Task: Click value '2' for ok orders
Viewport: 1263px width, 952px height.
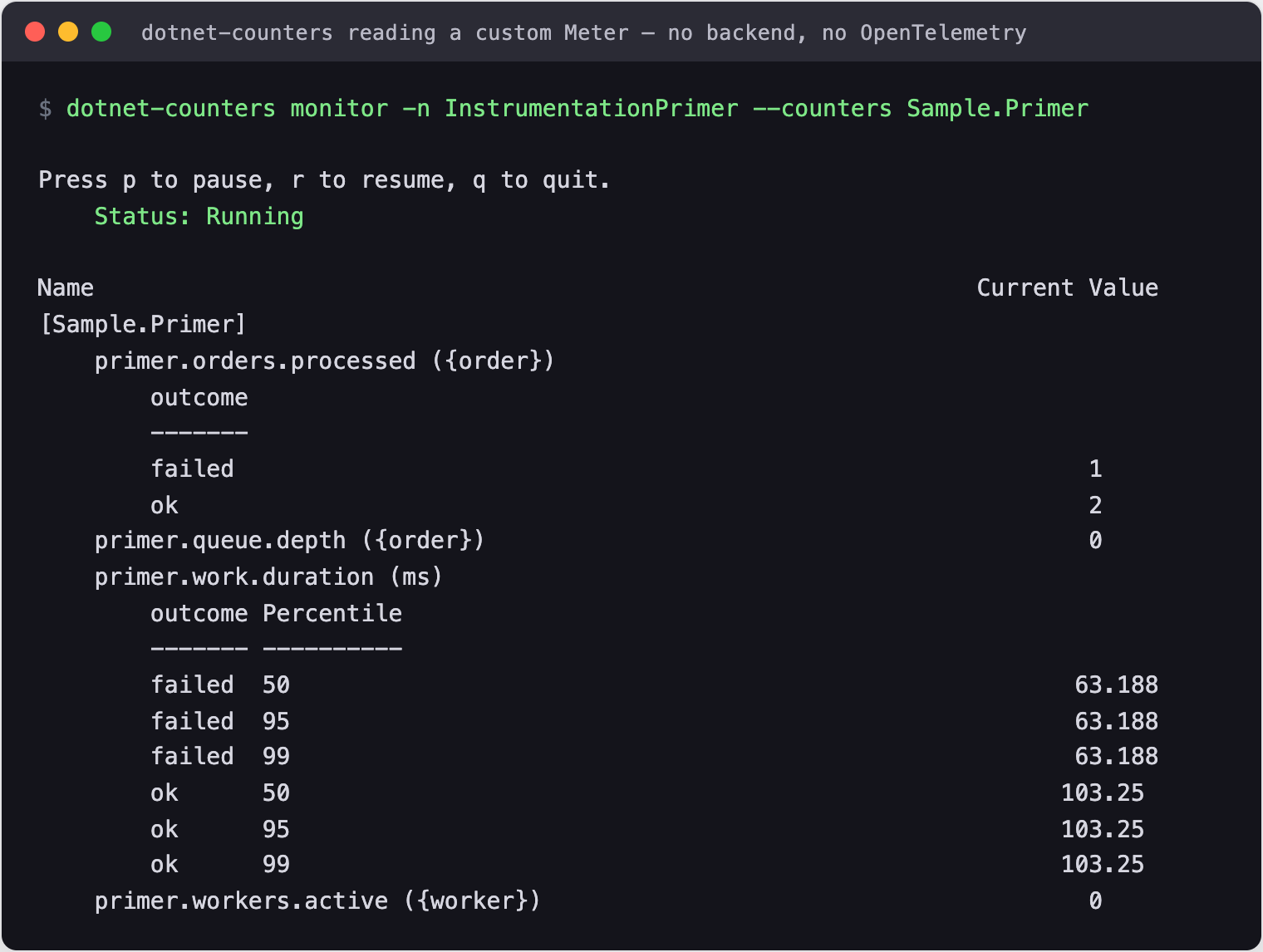Action: tap(1095, 505)
